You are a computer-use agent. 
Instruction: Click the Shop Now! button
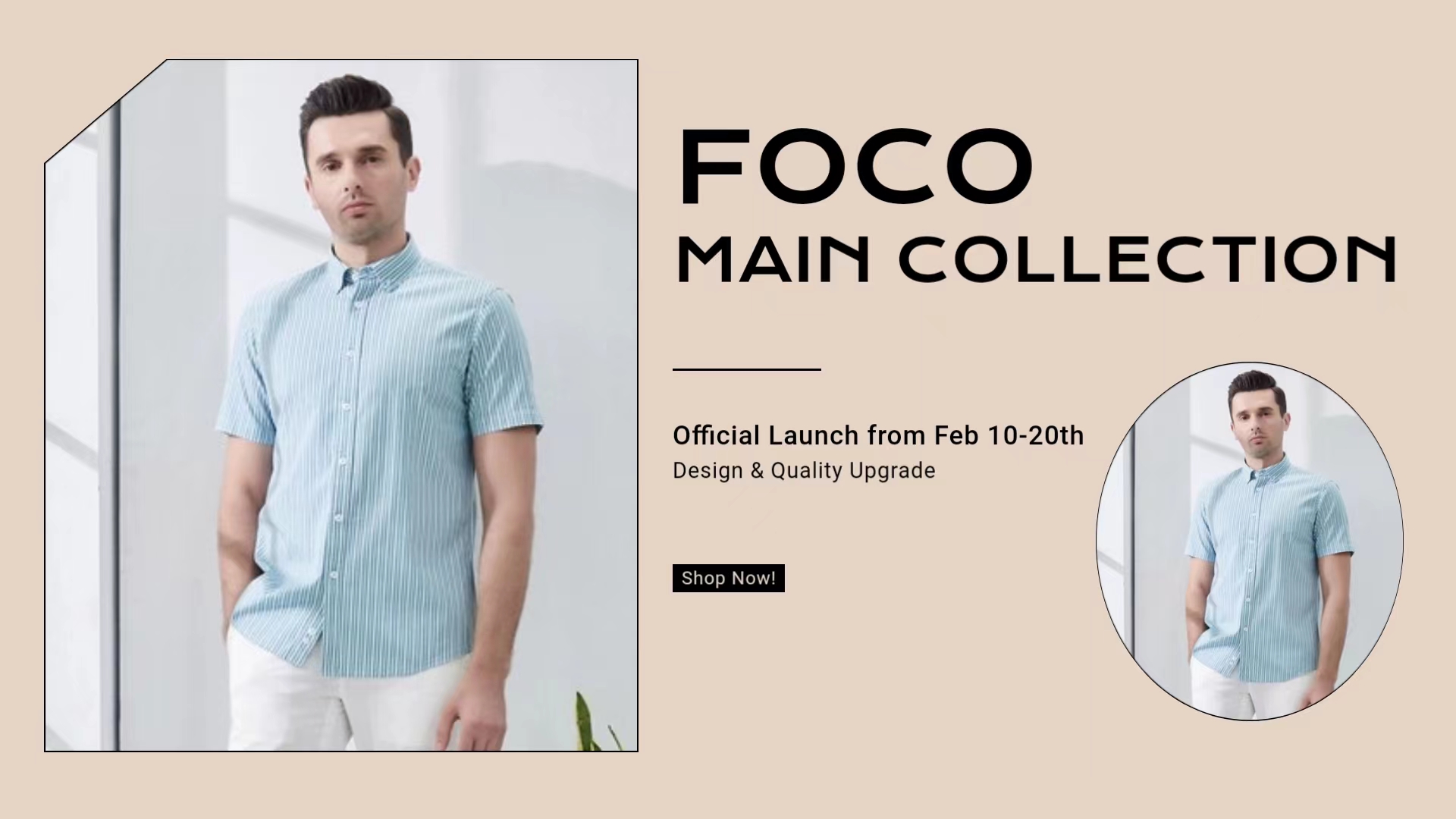(728, 578)
